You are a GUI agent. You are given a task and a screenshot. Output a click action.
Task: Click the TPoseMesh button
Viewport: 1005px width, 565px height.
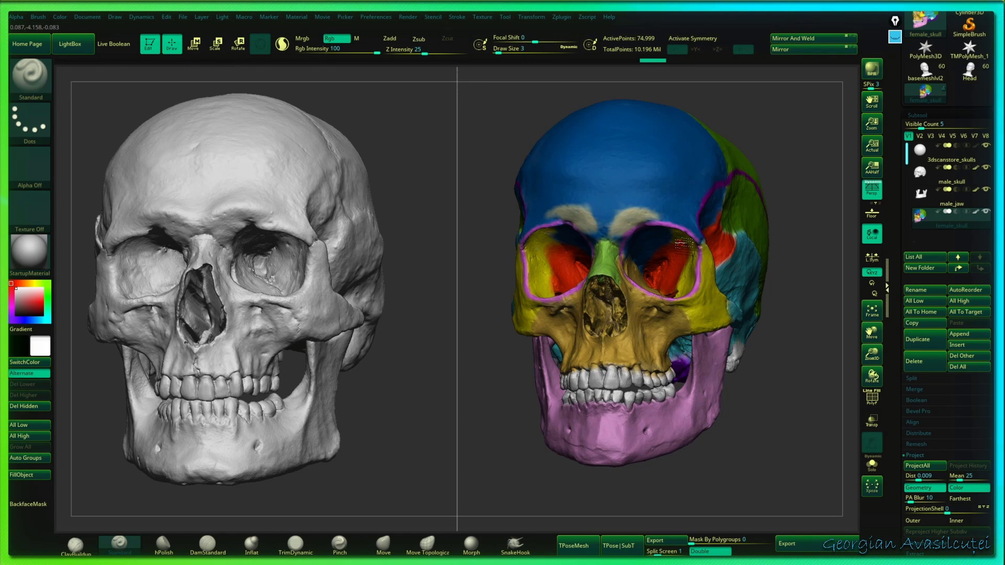[577, 545]
